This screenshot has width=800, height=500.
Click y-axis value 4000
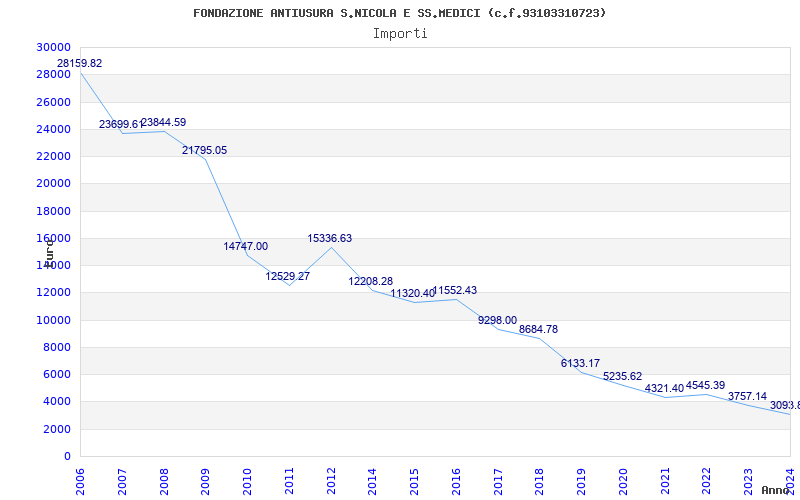56,402
